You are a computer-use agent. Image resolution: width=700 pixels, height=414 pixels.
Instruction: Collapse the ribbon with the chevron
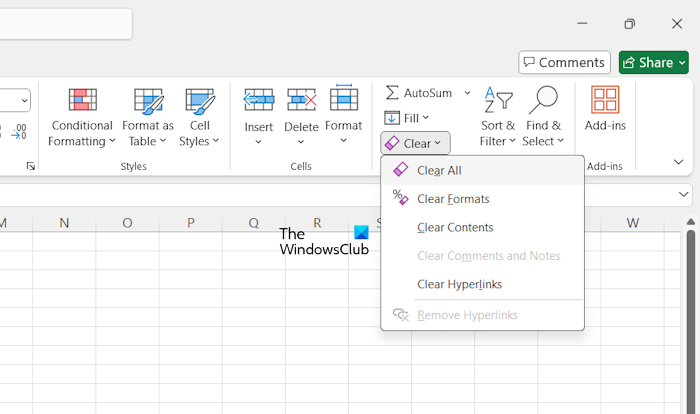click(x=678, y=162)
